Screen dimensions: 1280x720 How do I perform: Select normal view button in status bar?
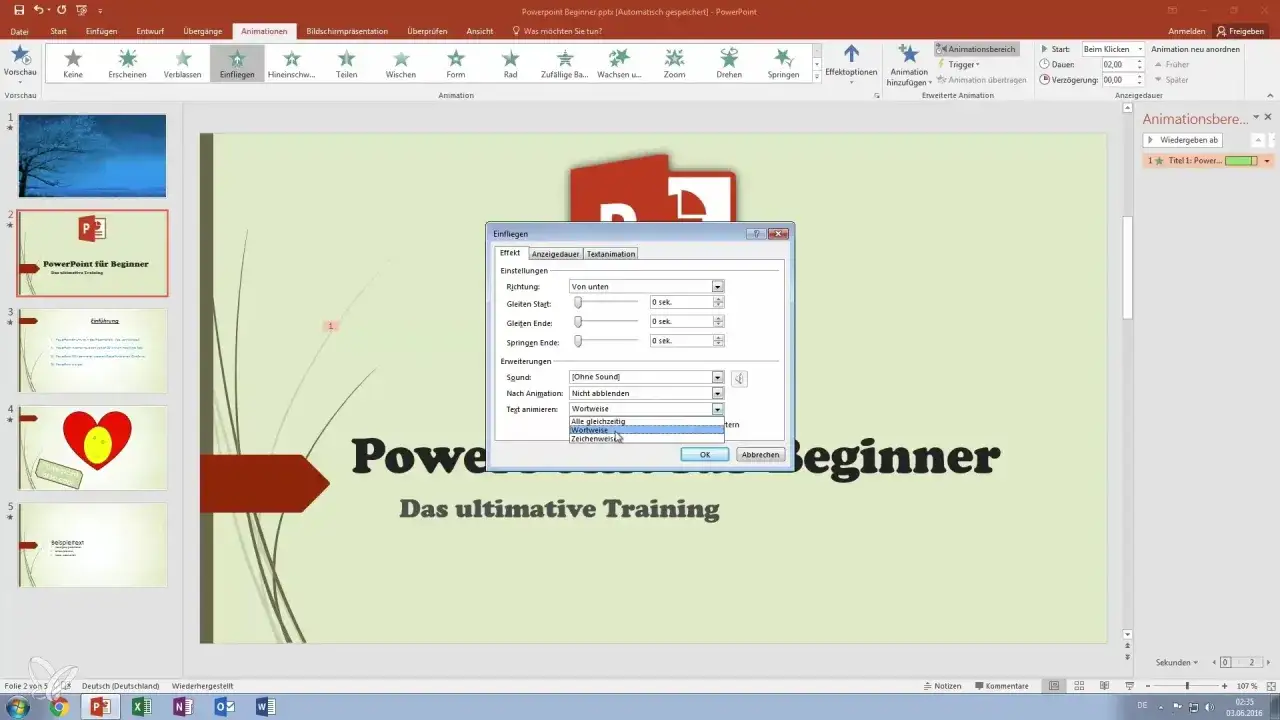[x=1052, y=686]
